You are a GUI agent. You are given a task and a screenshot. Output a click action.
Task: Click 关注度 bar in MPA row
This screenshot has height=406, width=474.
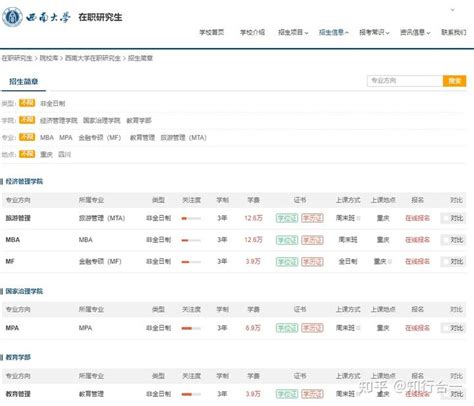191,328
